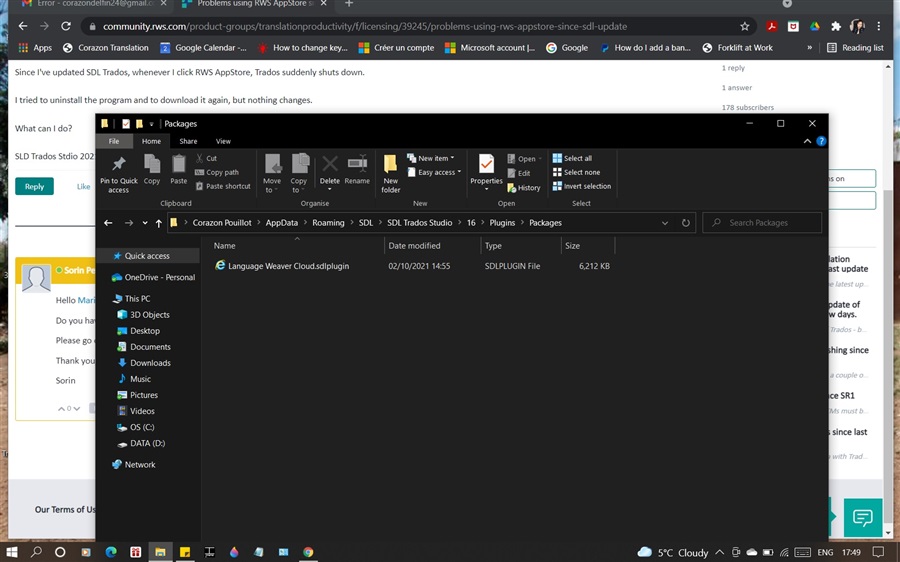
Task: Cut the selected item
Action: click(207, 158)
